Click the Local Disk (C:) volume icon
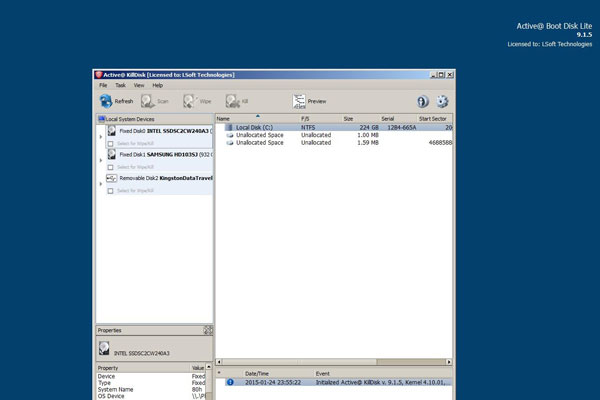The image size is (600, 400). click(230, 127)
